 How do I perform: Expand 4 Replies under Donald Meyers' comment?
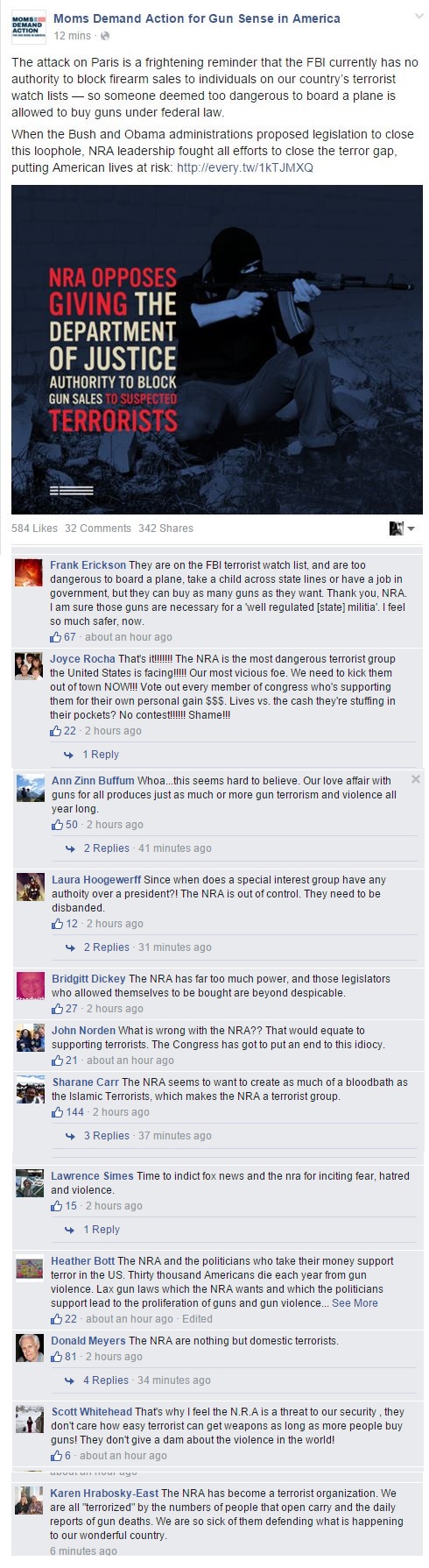point(106,1380)
